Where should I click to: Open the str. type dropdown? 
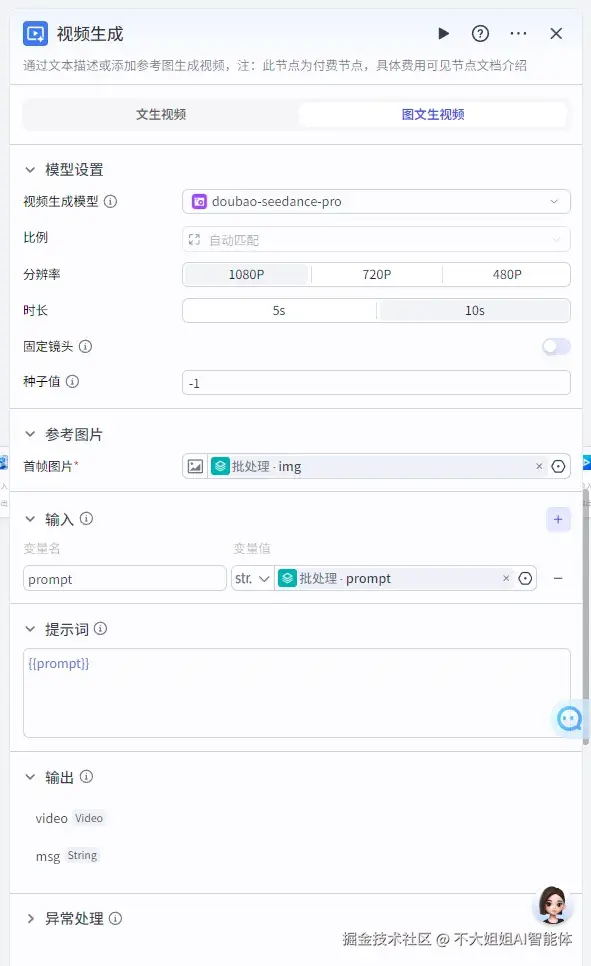(x=252, y=578)
